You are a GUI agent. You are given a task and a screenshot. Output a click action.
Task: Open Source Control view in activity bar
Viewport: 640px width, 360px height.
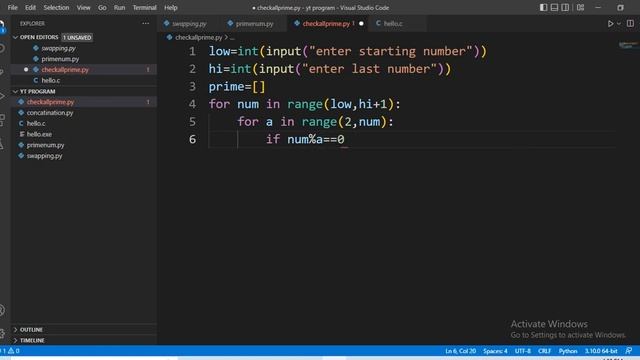(2, 72)
